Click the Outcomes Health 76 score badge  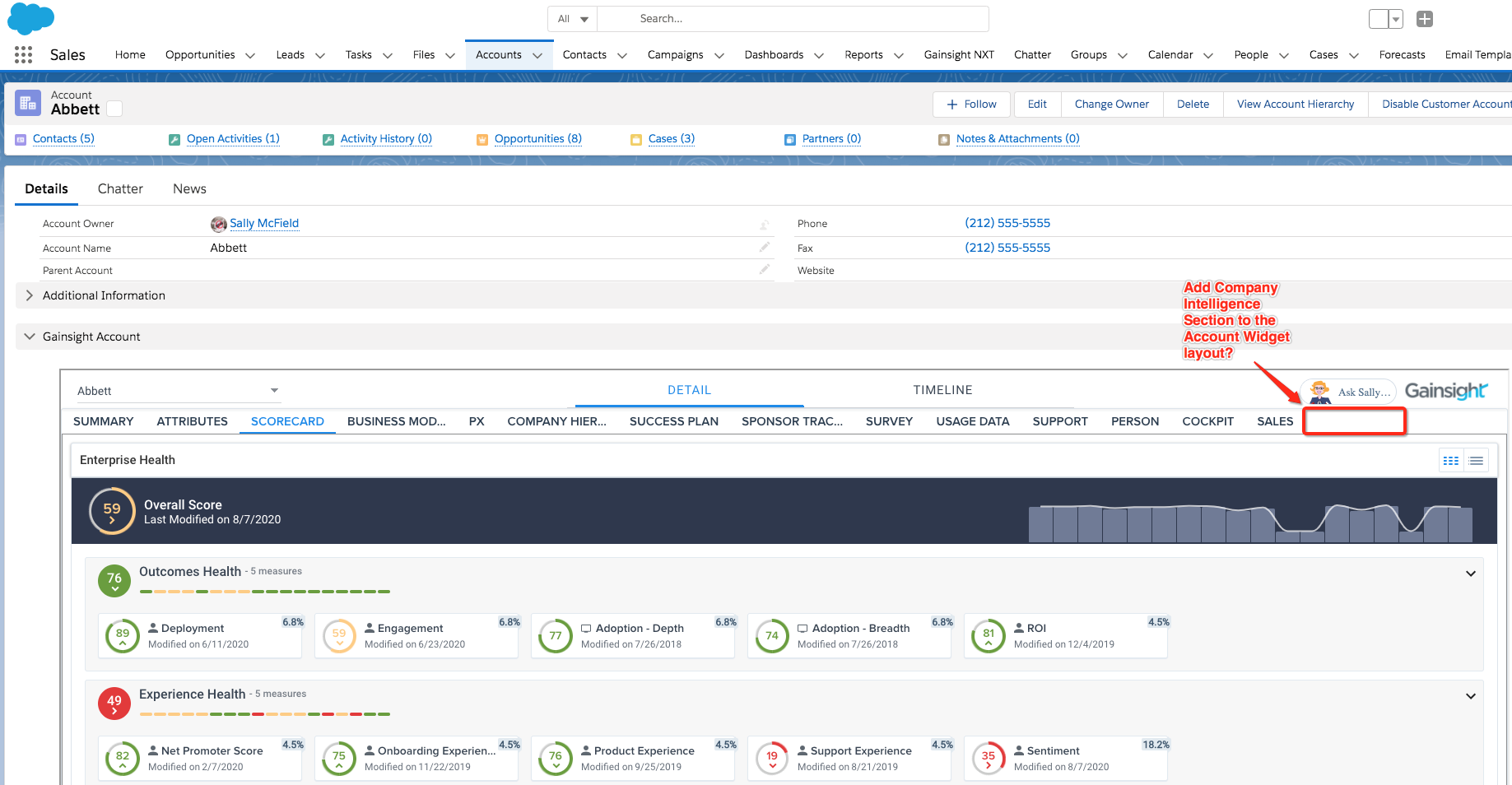pos(114,581)
